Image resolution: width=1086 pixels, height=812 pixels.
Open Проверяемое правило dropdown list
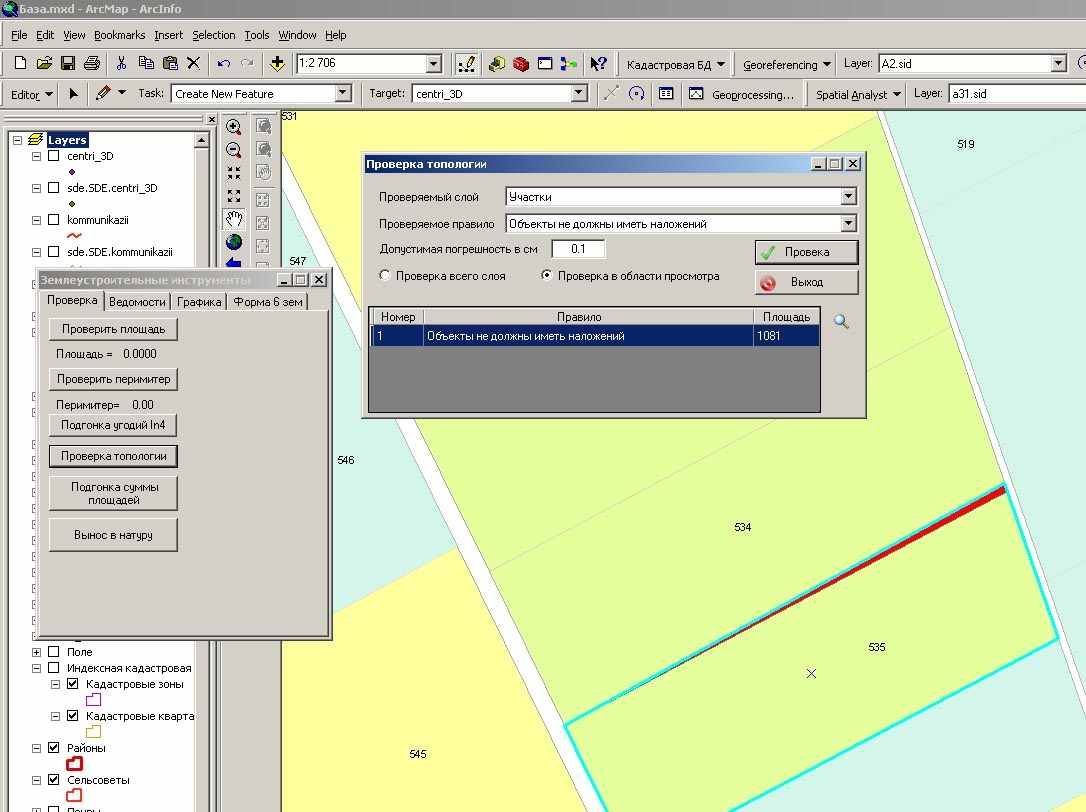848,224
